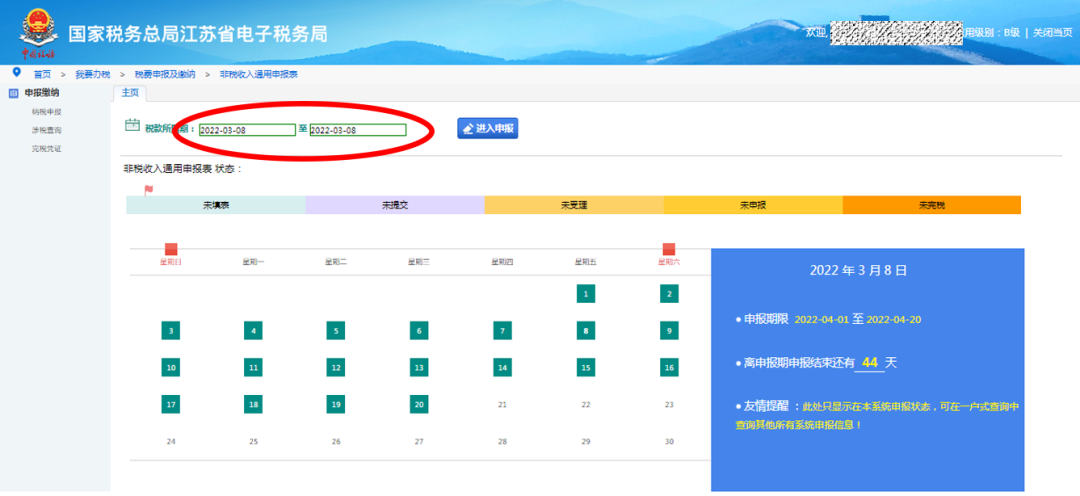The width and height of the screenshot is (1080, 496).
Task: Click the 星期一 weekday header
Action: [253, 262]
